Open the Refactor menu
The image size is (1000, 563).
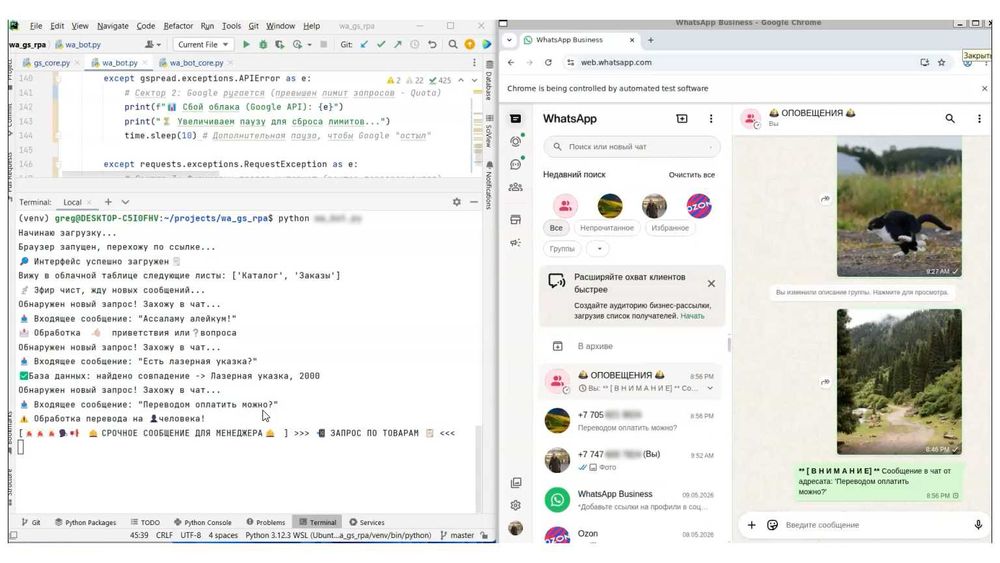click(x=178, y=26)
